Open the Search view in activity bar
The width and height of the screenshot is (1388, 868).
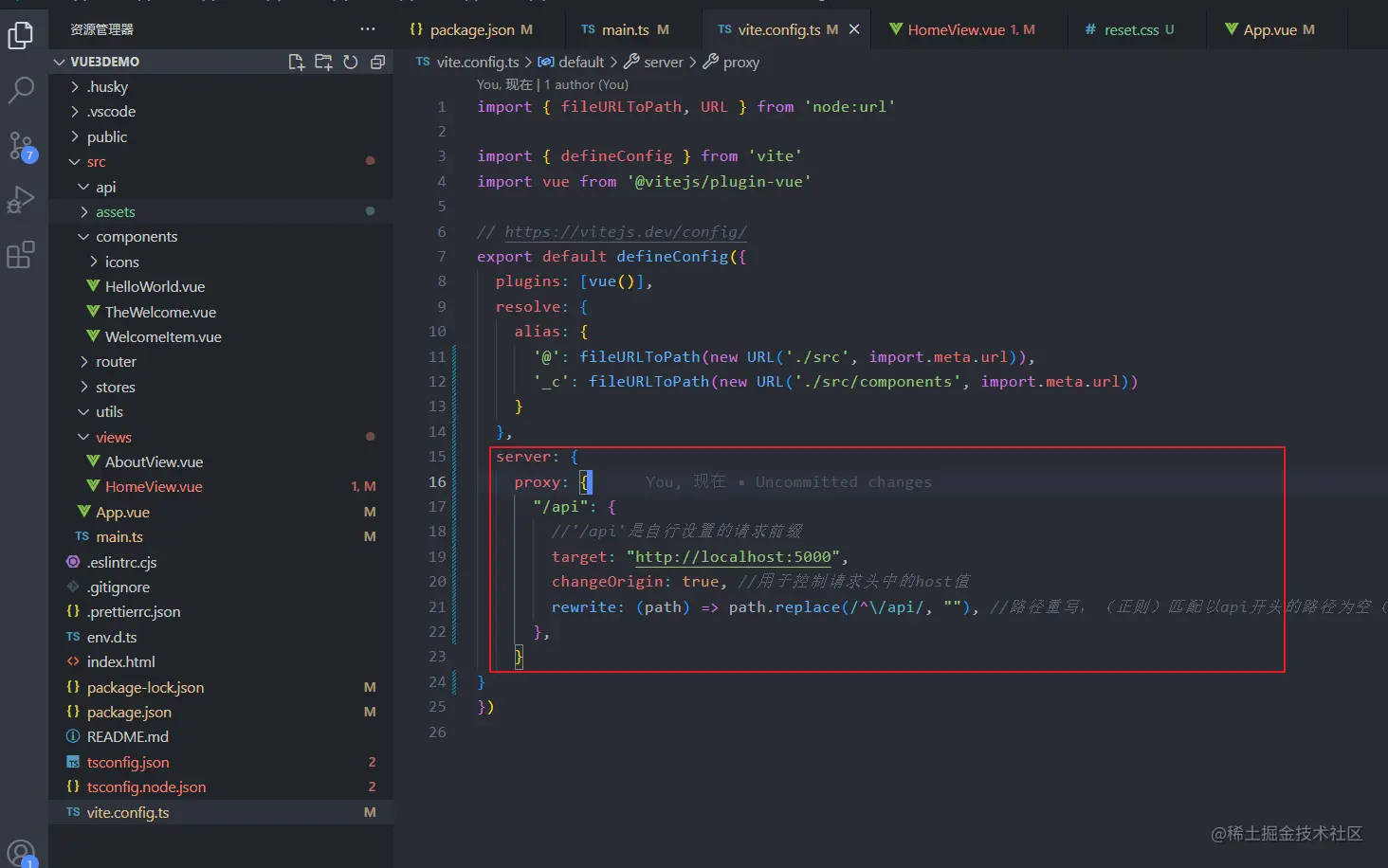tap(21, 91)
